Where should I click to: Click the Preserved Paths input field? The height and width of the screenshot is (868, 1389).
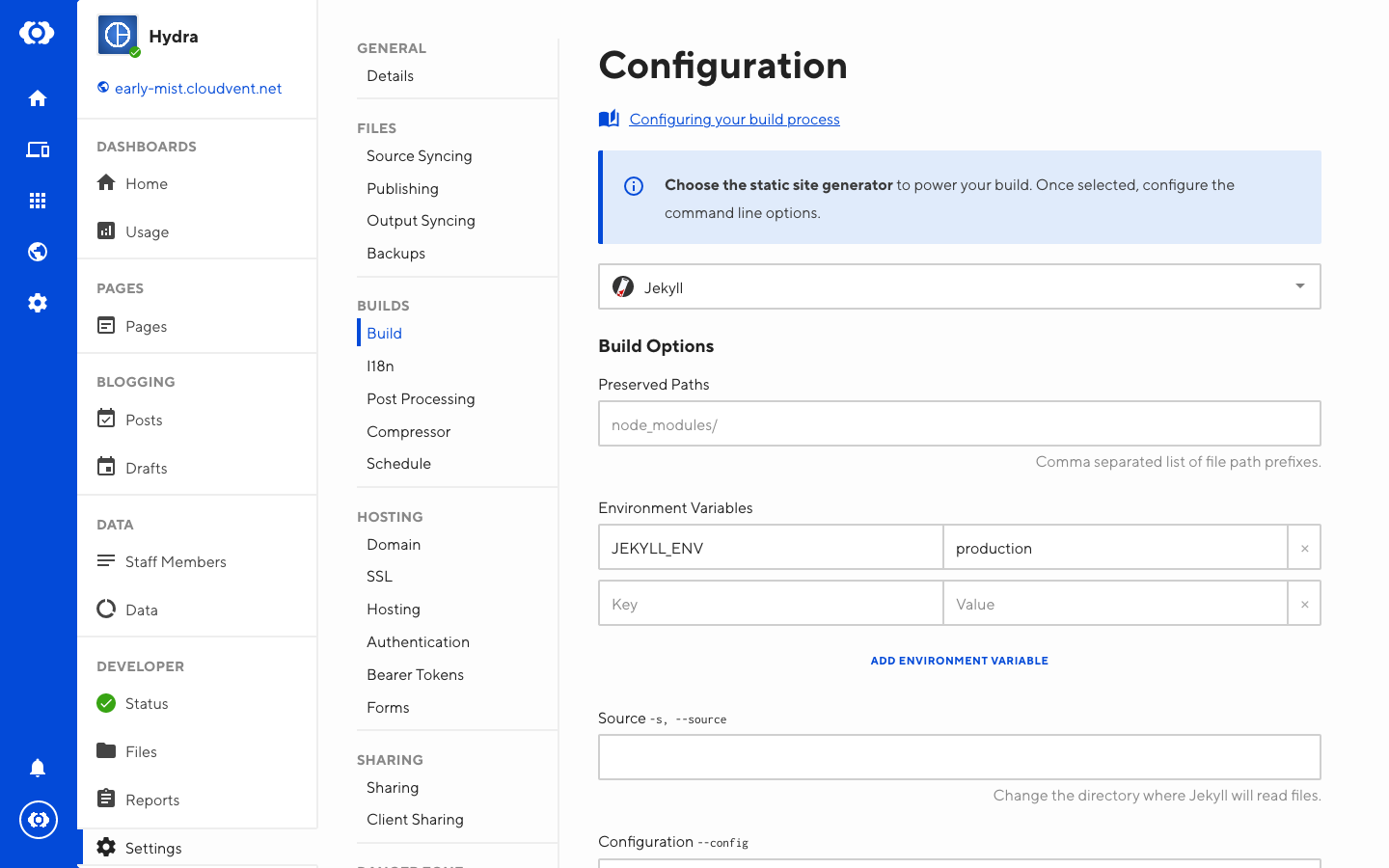pyautogui.click(x=959, y=423)
